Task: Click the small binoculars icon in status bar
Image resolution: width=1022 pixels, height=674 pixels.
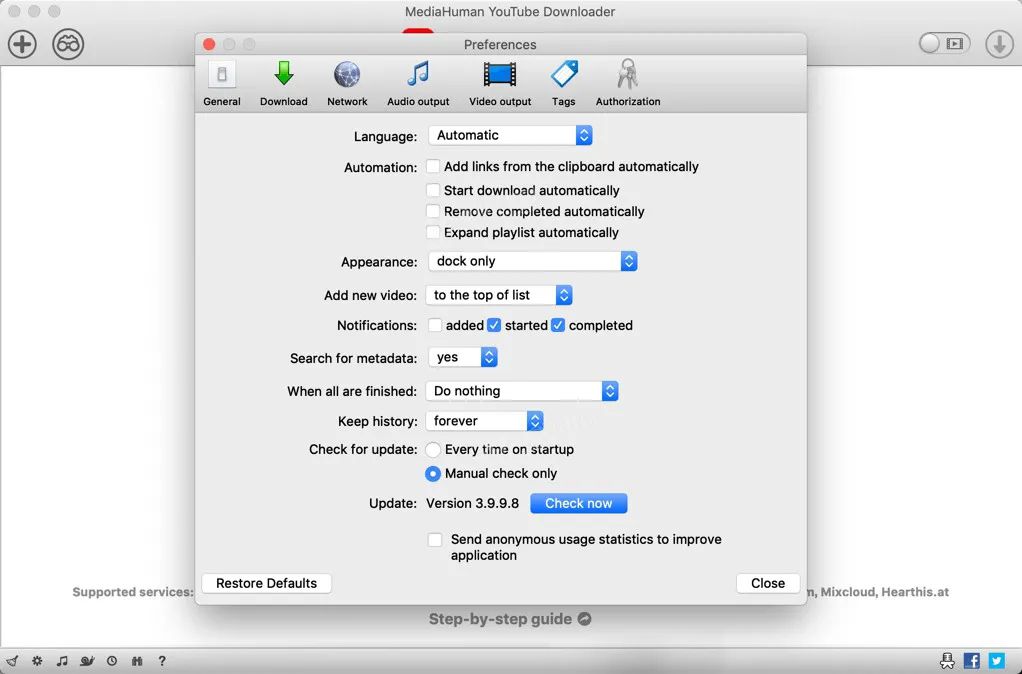Action: tap(137, 661)
